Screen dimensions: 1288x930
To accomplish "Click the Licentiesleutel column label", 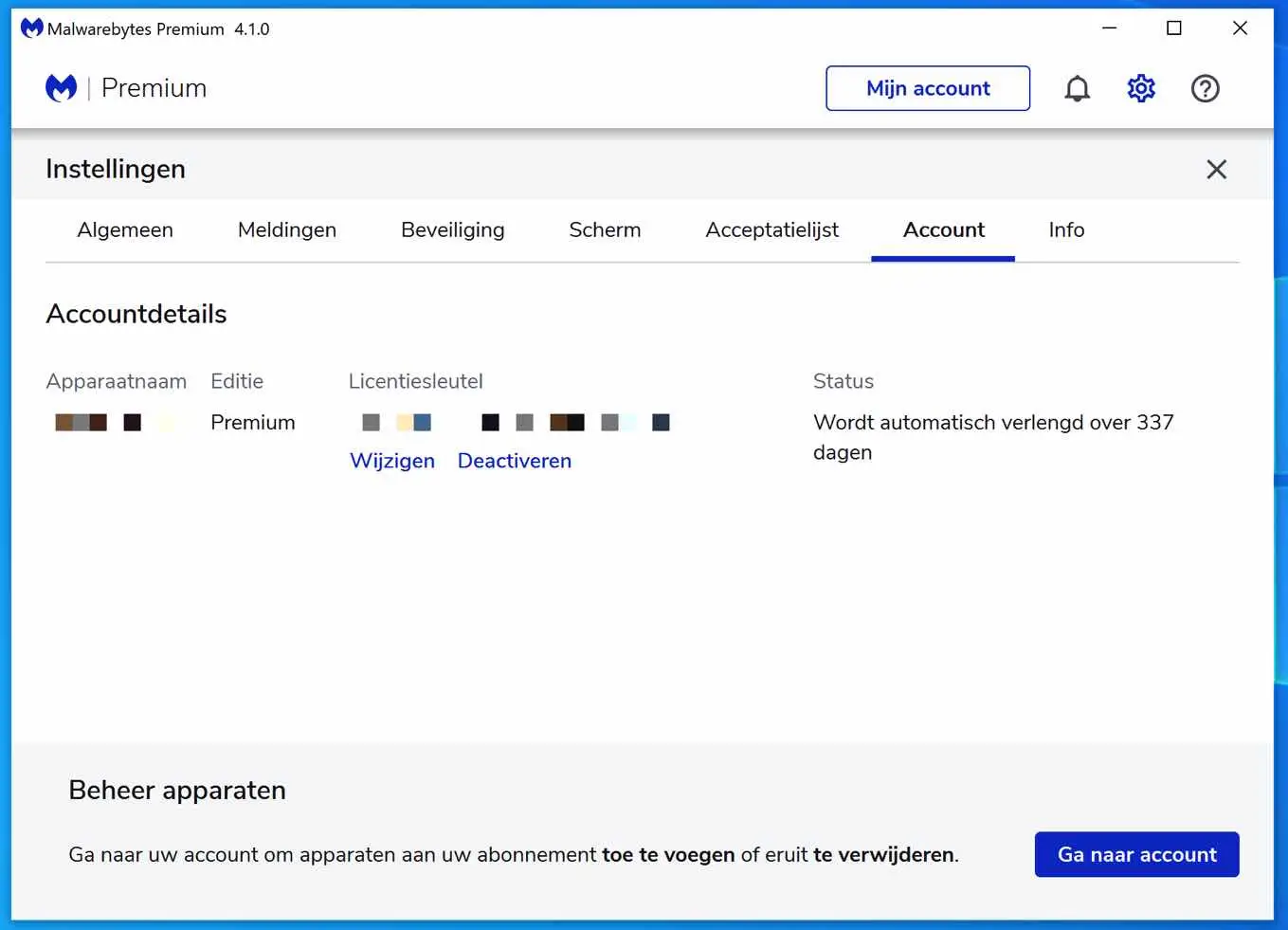I will coord(415,381).
